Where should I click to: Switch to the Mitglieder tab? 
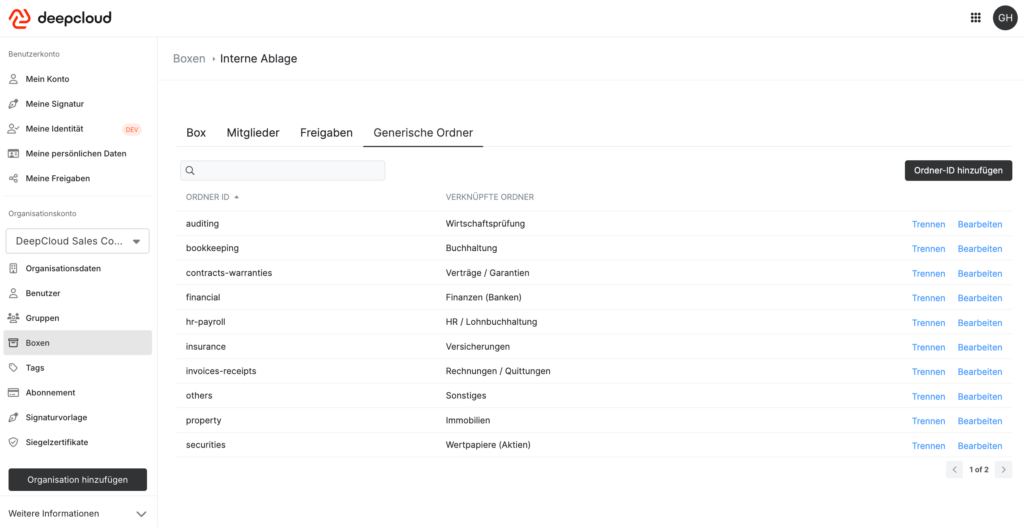click(253, 133)
